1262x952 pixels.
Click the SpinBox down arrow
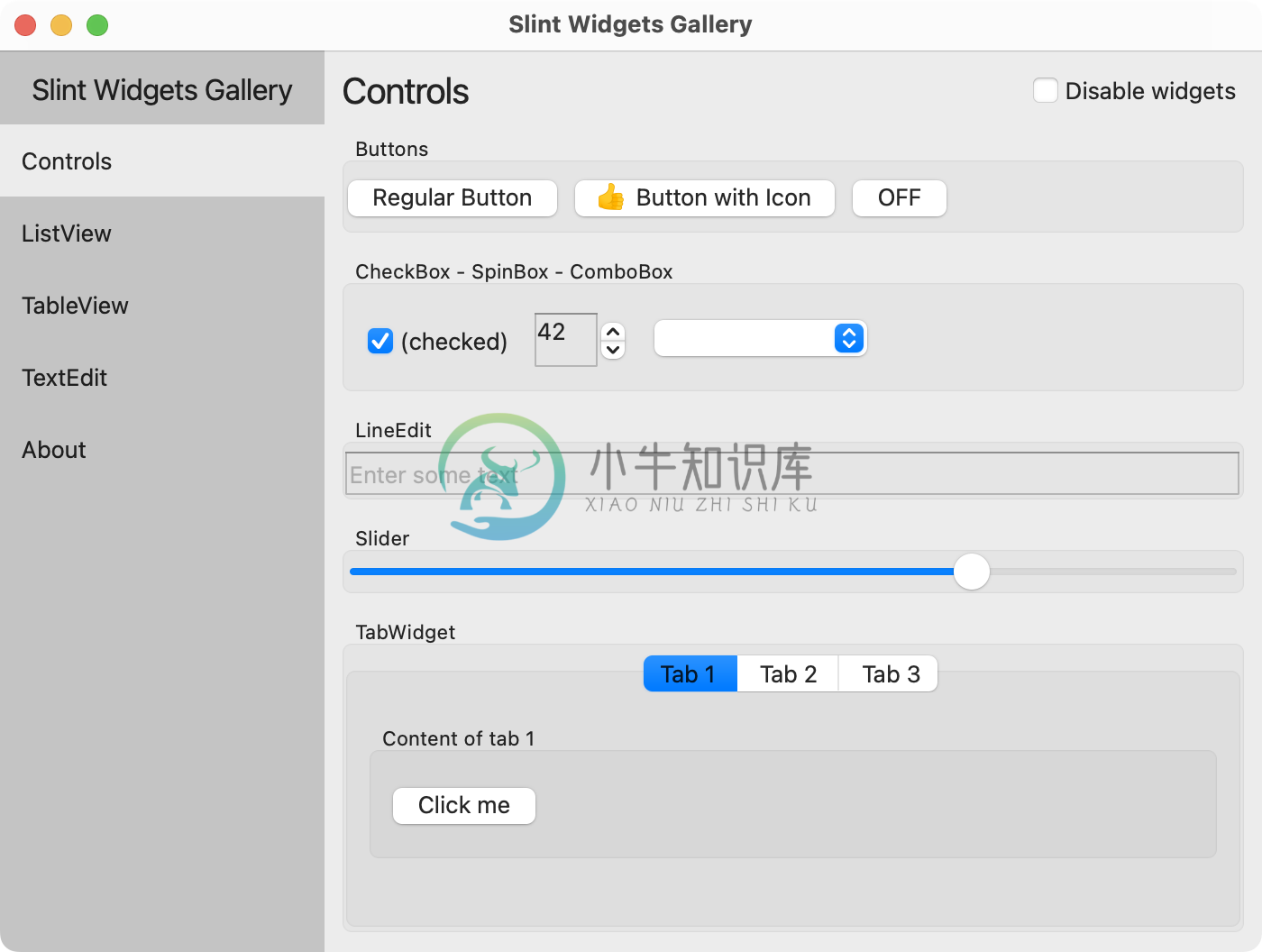(x=612, y=350)
